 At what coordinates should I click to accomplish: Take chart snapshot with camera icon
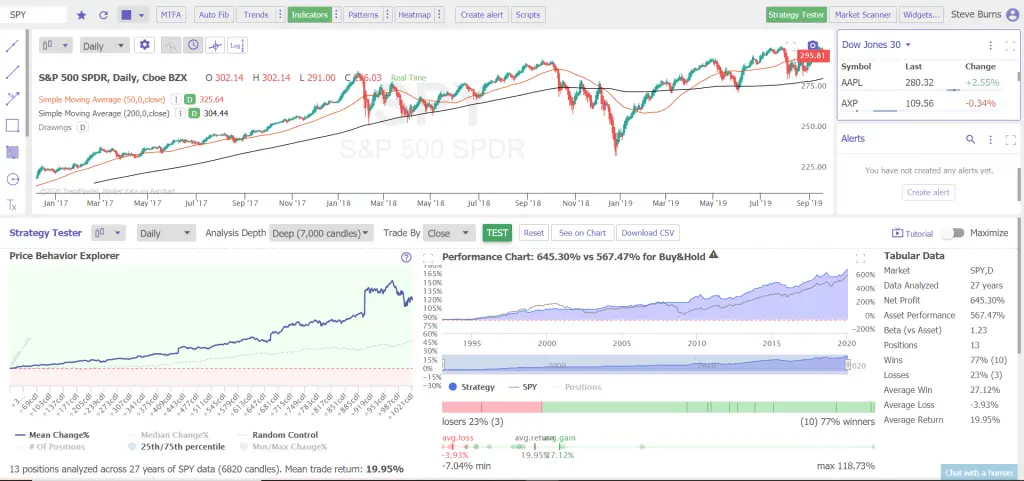[812, 45]
